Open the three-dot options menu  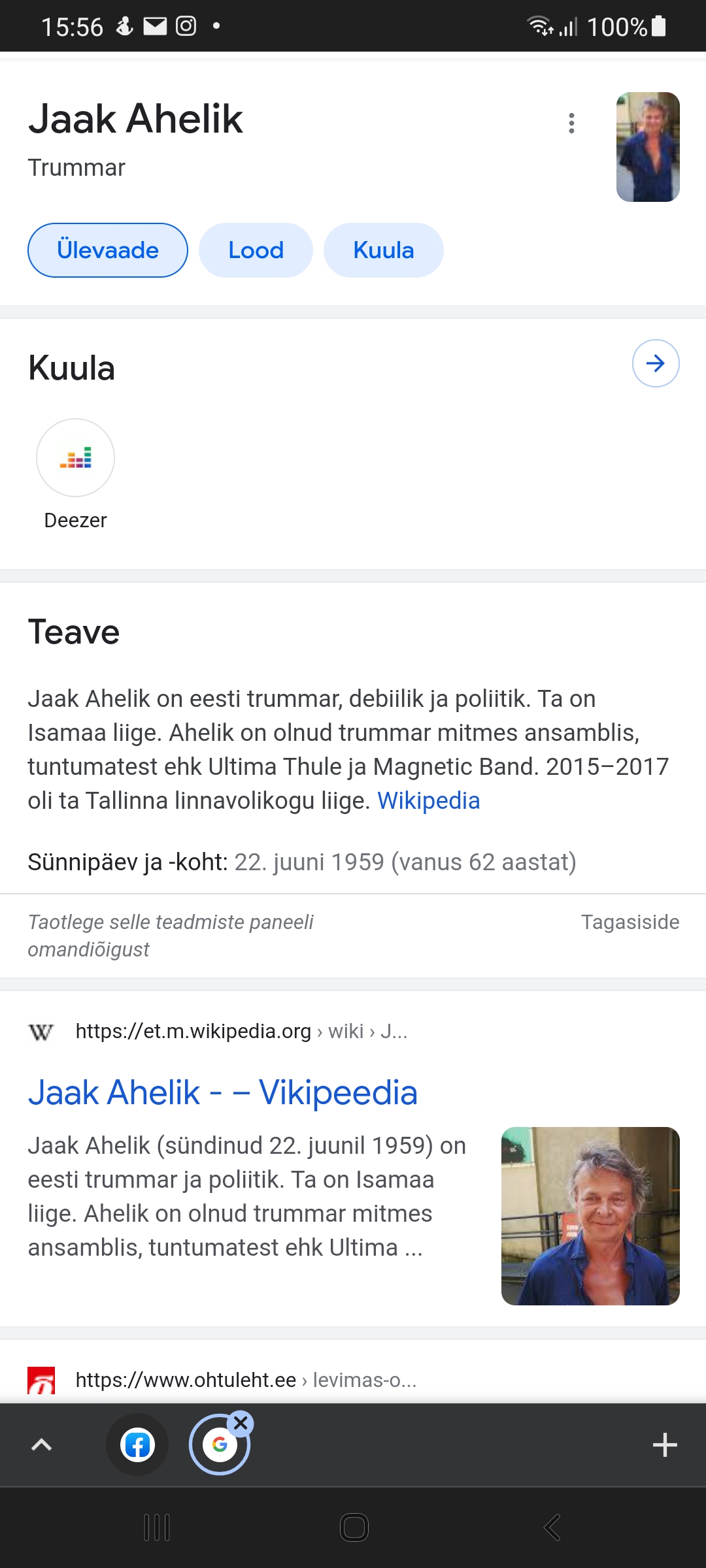[571, 123]
